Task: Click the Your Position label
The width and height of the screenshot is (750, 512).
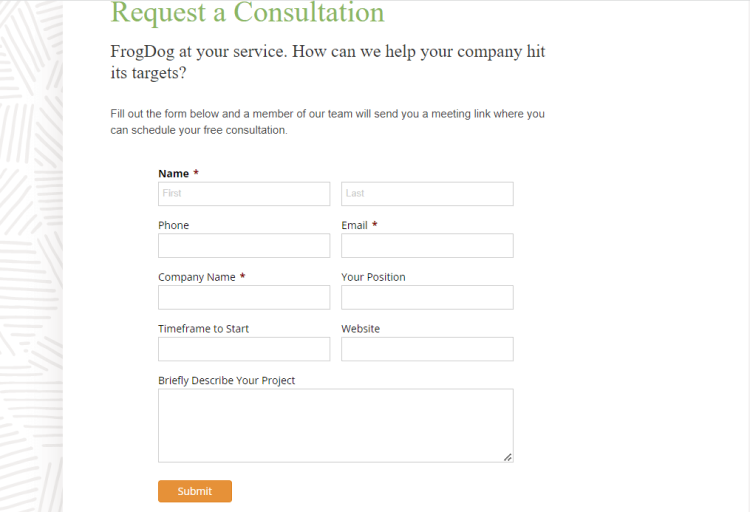Action: pos(373,277)
